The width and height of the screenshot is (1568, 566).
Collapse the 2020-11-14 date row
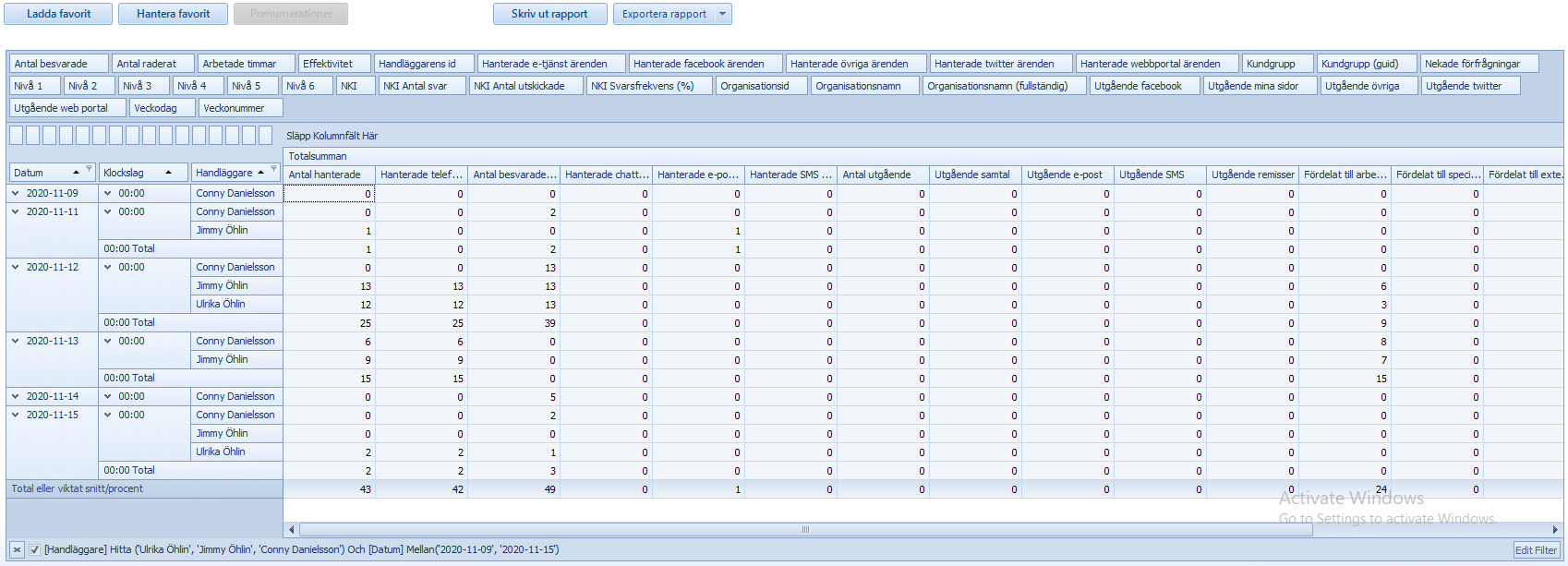(x=16, y=396)
